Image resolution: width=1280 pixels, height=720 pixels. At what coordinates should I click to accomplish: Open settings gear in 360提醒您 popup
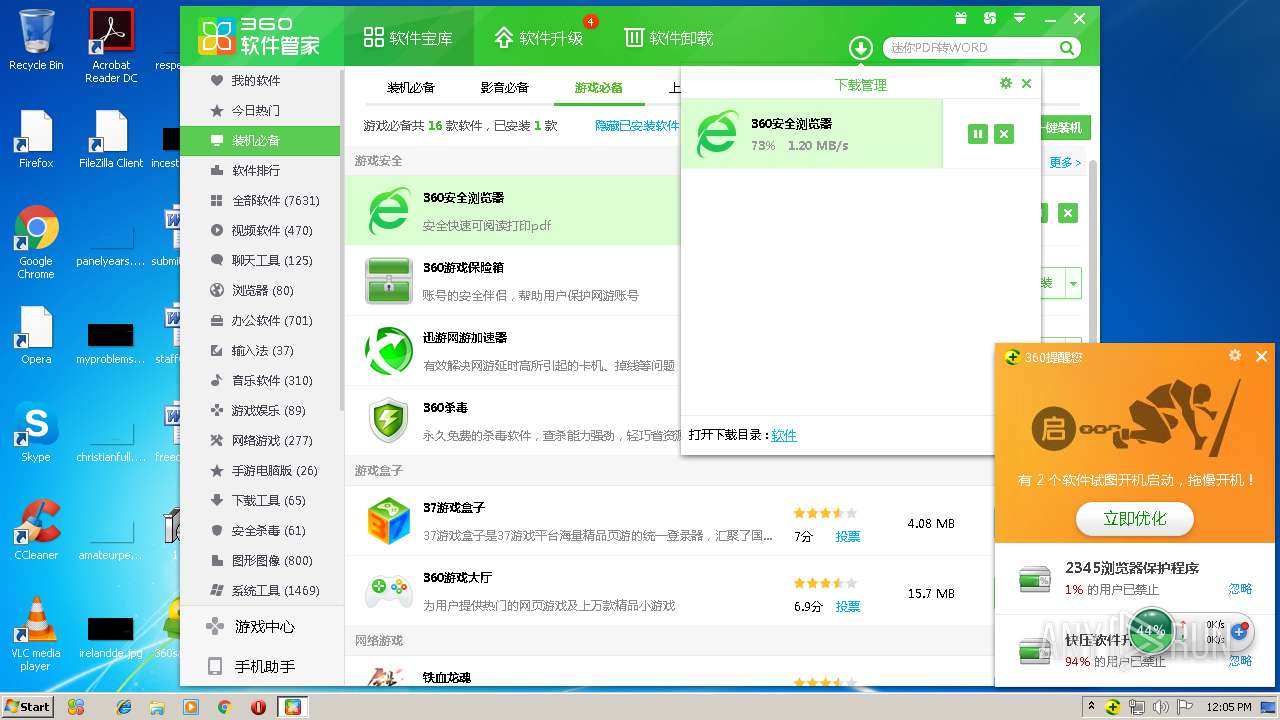click(1235, 356)
